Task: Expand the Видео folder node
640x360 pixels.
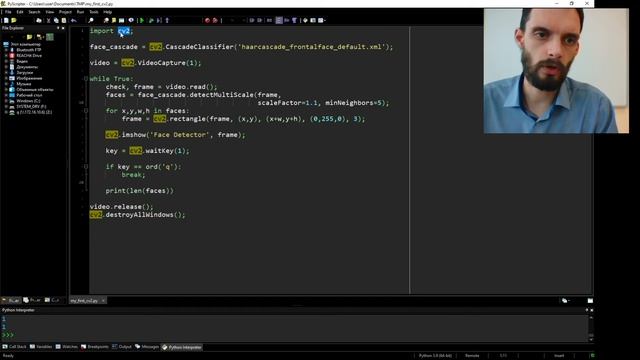Action: point(7,61)
